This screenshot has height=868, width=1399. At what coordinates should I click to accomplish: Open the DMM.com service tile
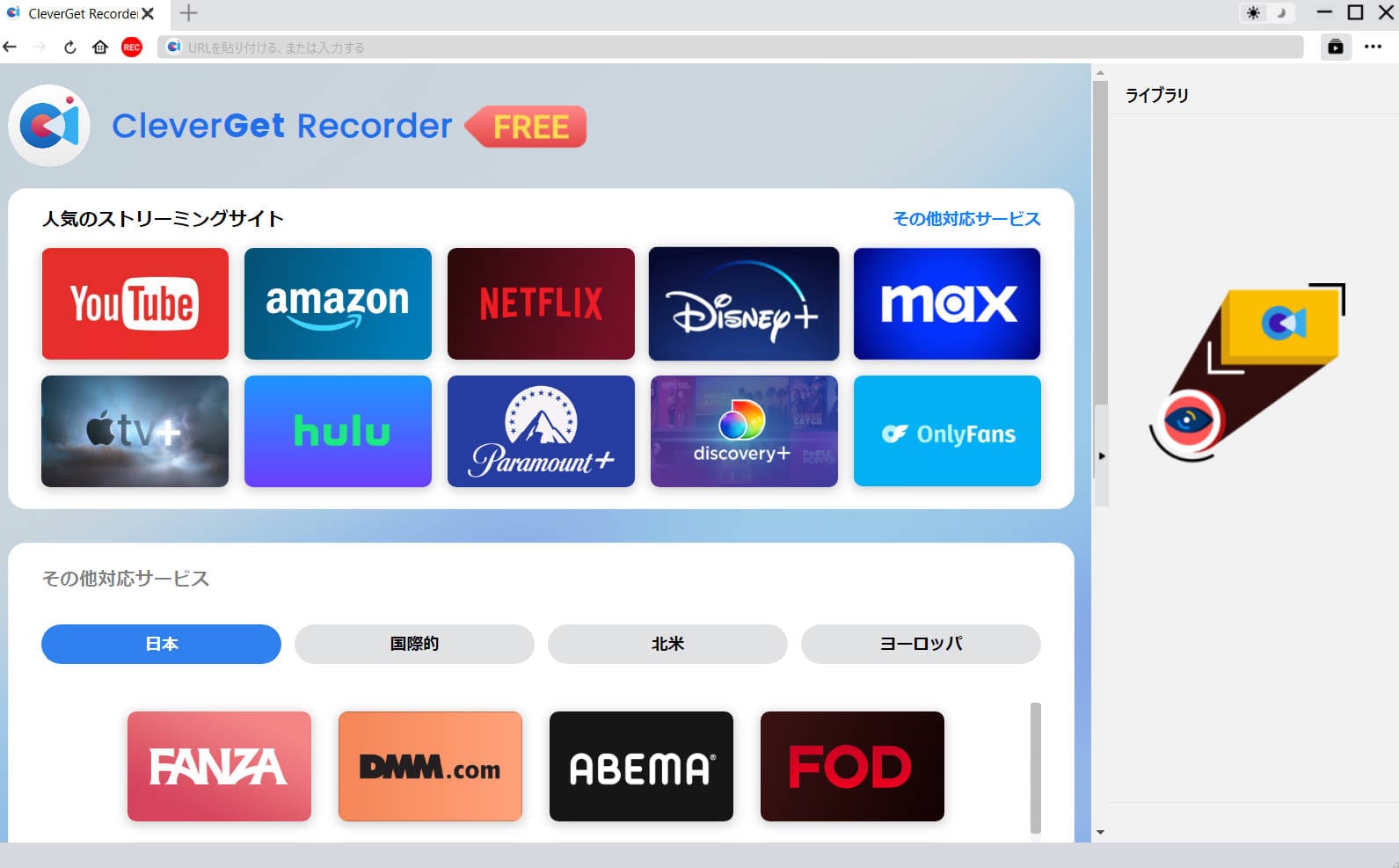pos(430,766)
